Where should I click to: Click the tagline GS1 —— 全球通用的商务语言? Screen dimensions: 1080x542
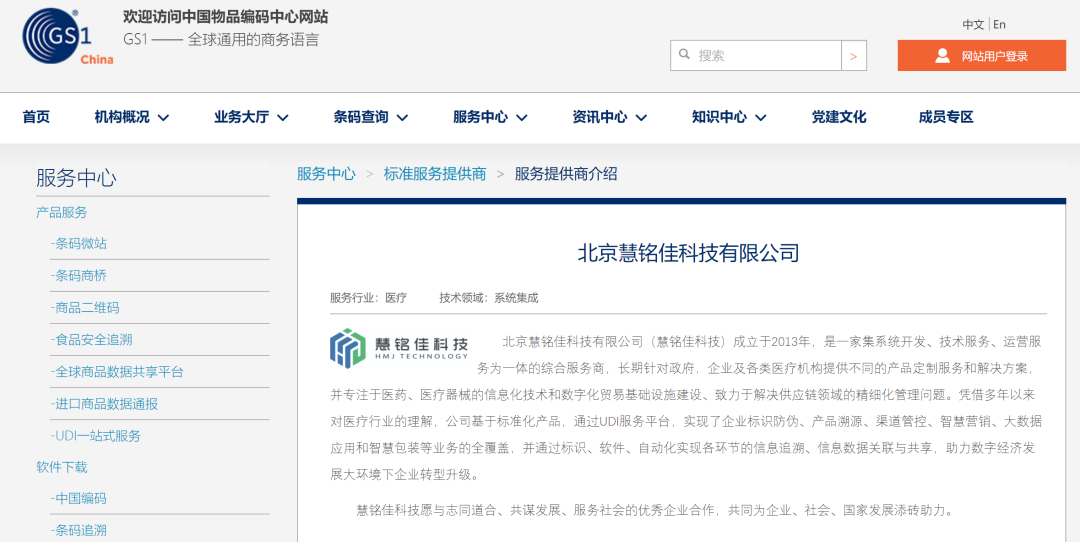pos(221,39)
